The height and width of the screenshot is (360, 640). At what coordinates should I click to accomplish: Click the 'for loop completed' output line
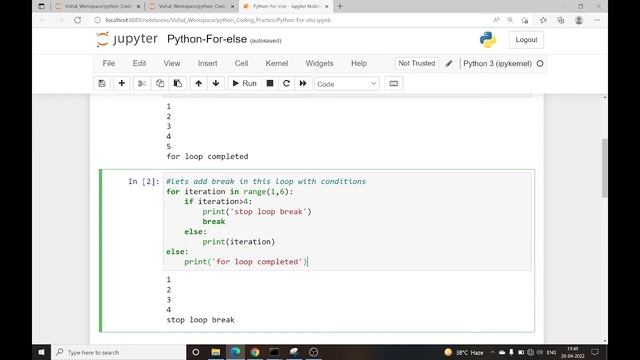(207, 156)
